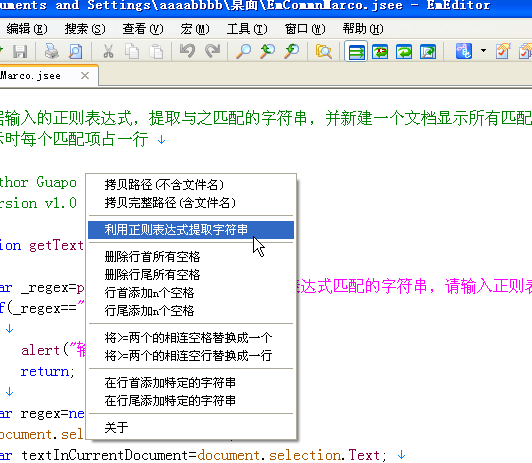Open the 宏(M) macro menu

point(195,29)
